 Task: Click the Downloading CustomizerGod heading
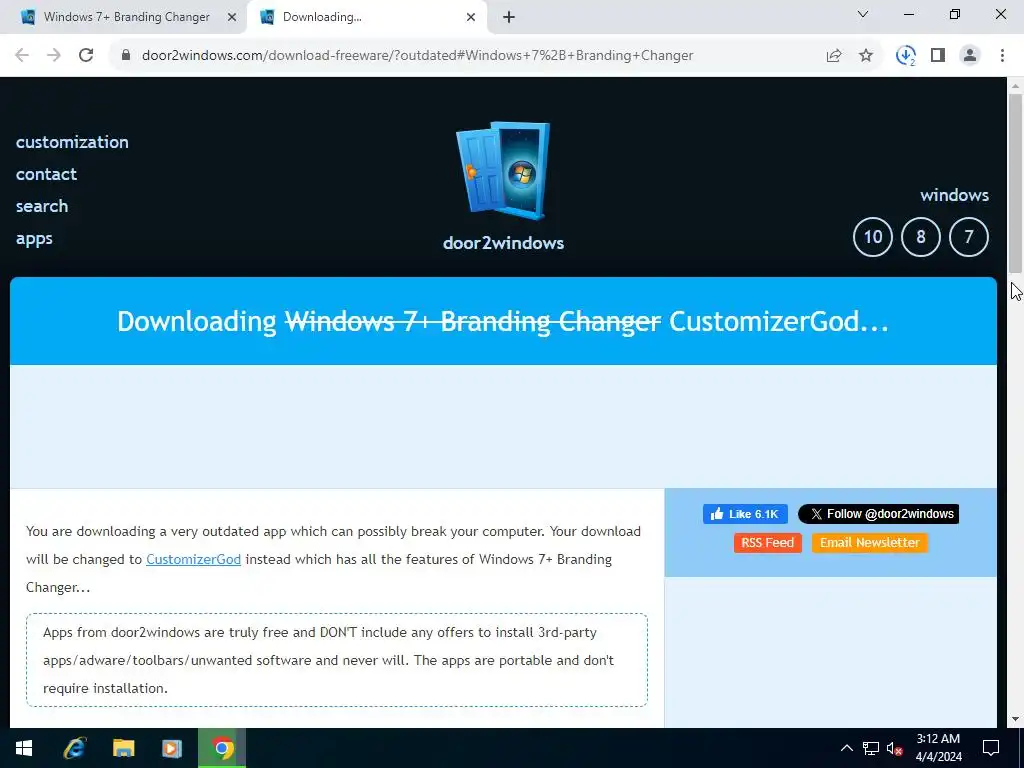(x=503, y=321)
